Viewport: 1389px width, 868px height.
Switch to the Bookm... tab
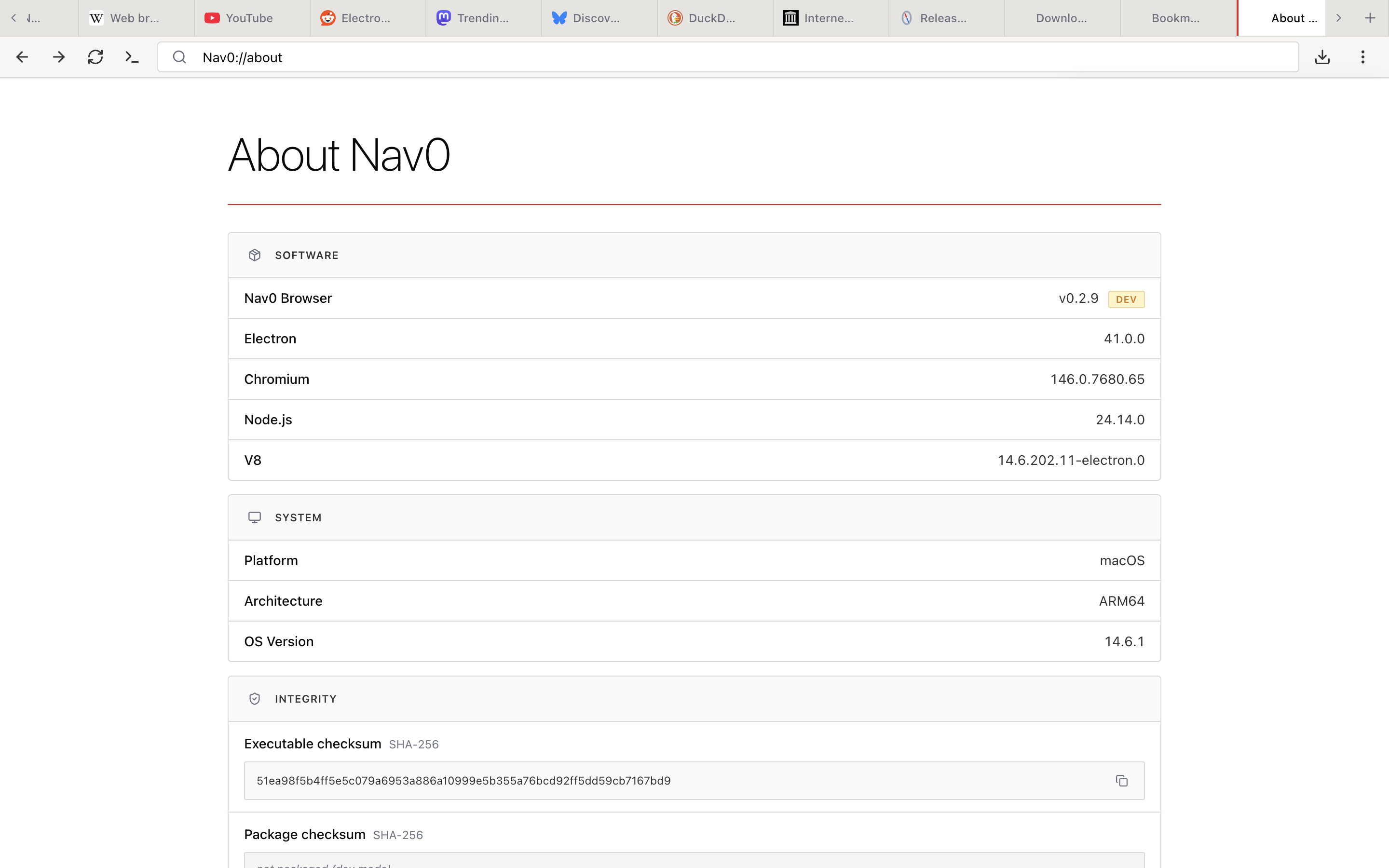click(x=1178, y=18)
